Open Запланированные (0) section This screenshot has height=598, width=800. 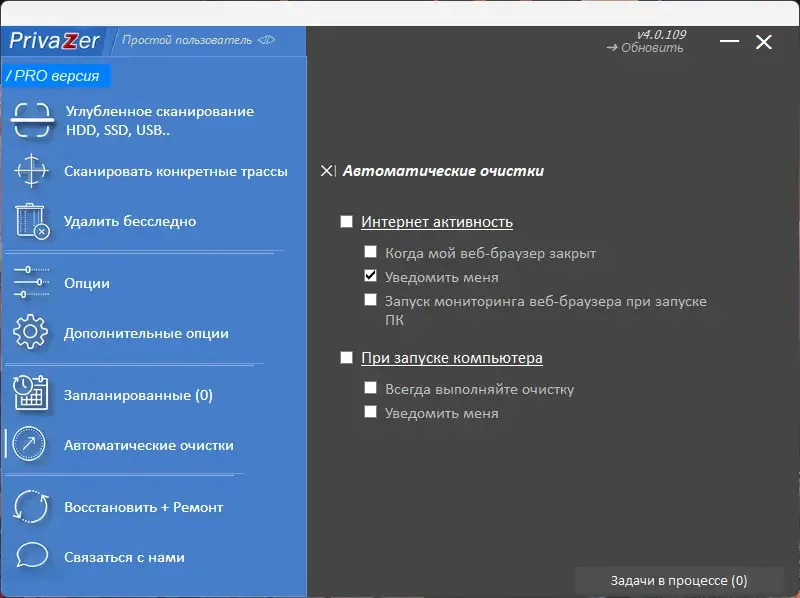(x=140, y=394)
